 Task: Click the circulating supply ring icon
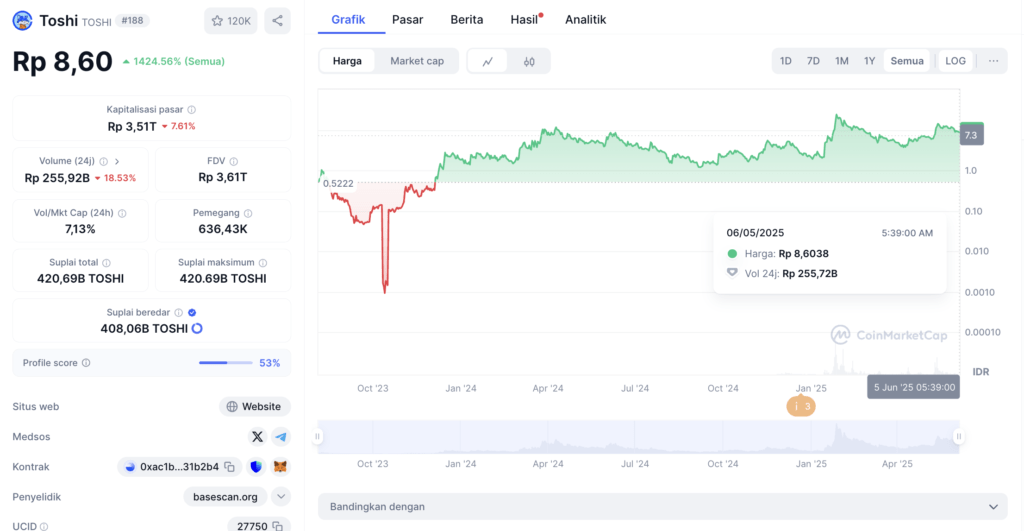pyautogui.click(x=197, y=329)
